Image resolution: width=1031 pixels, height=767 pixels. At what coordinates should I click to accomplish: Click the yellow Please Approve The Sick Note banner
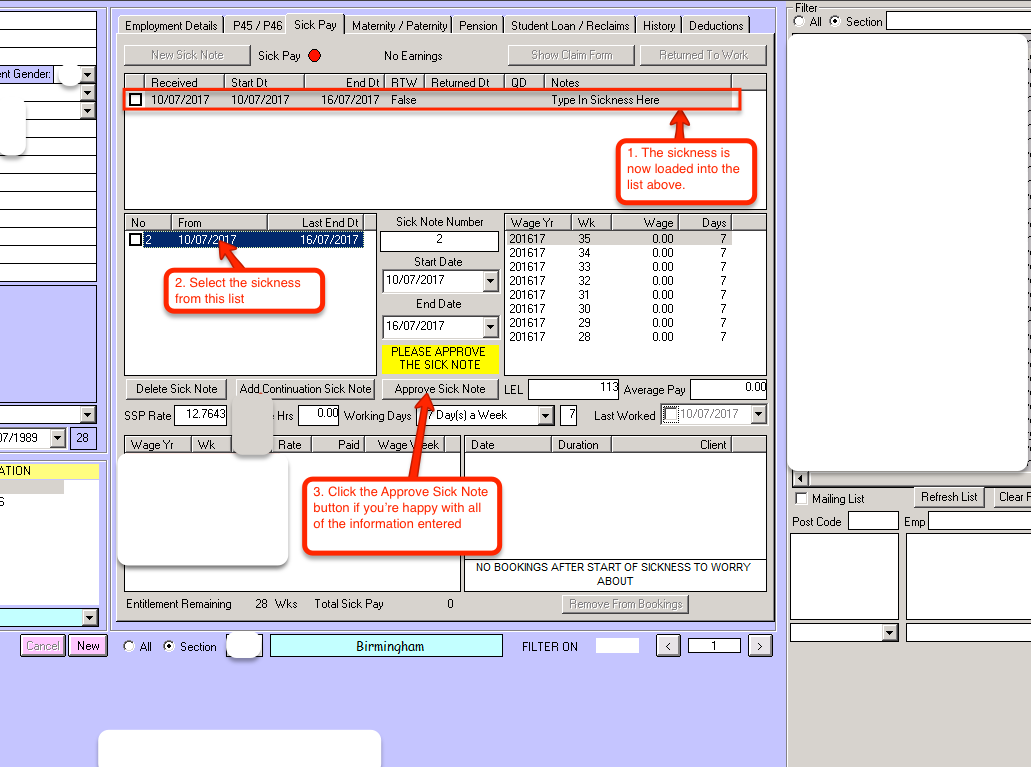(x=438, y=358)
